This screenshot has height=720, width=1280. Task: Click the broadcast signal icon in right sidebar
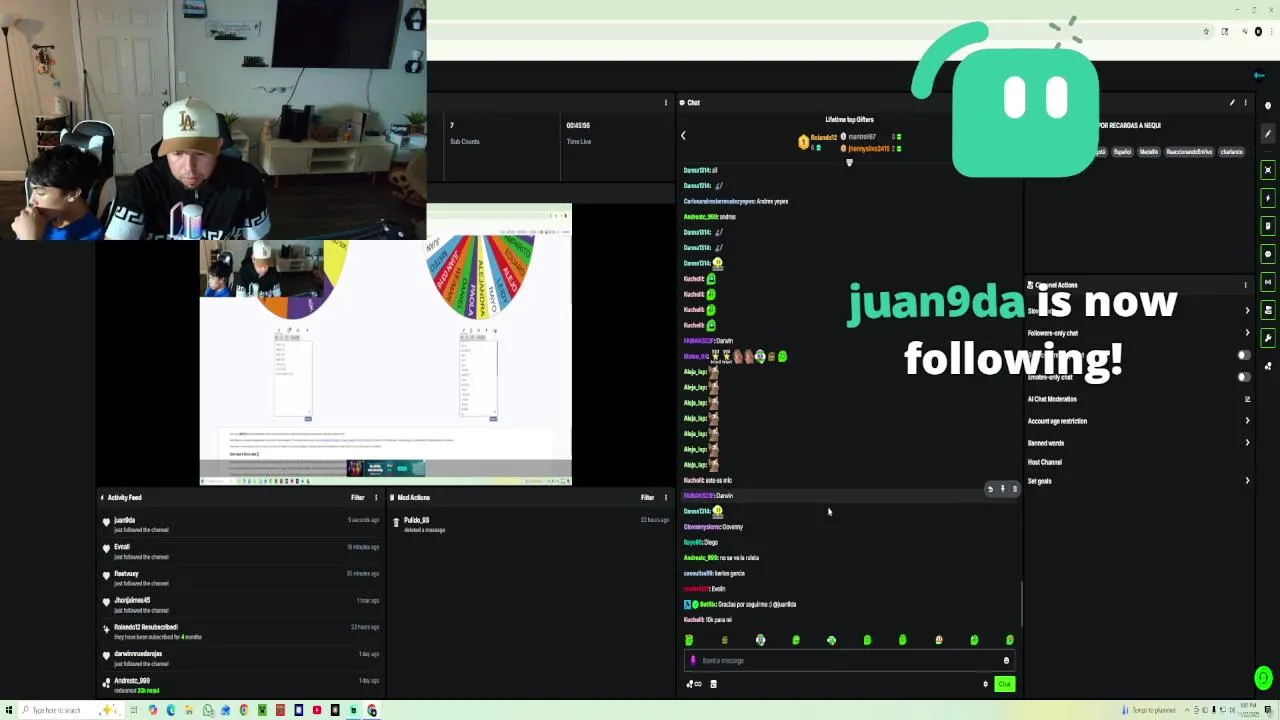pyautogui.click(x=1268, y=282)
